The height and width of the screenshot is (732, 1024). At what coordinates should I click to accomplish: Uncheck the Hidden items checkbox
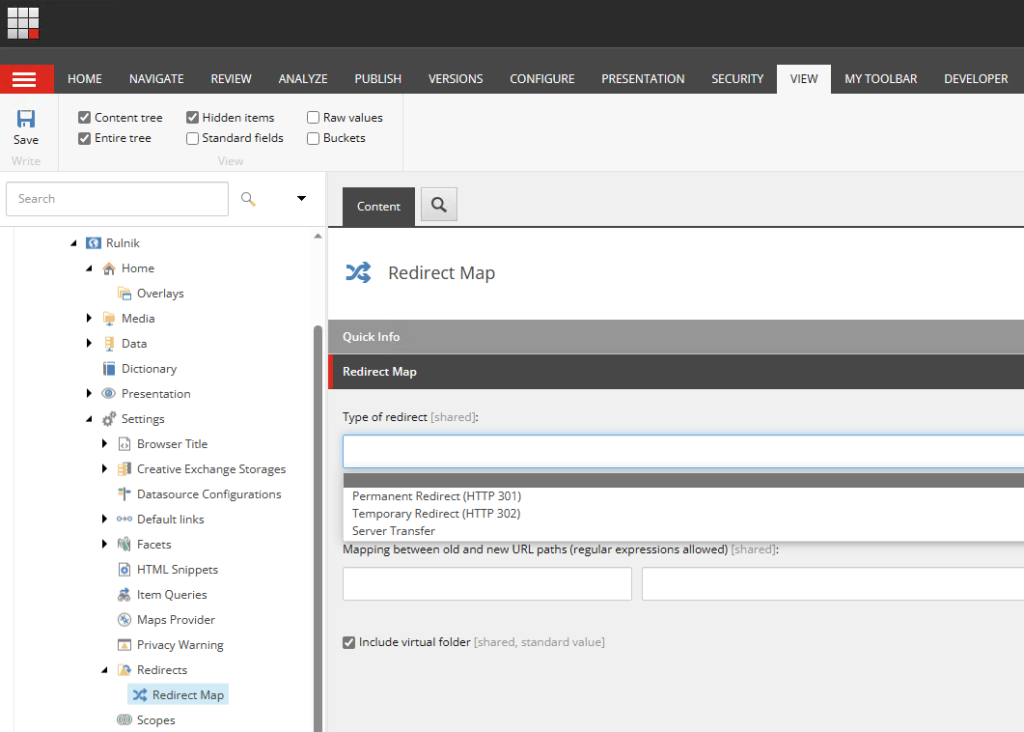(x=193, y=118)
